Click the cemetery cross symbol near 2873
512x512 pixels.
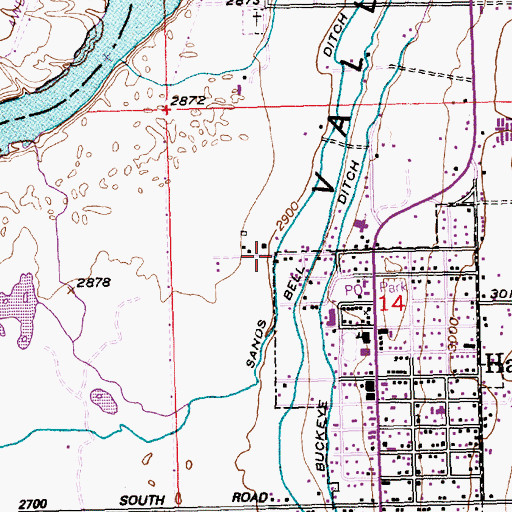pos(257,19)
